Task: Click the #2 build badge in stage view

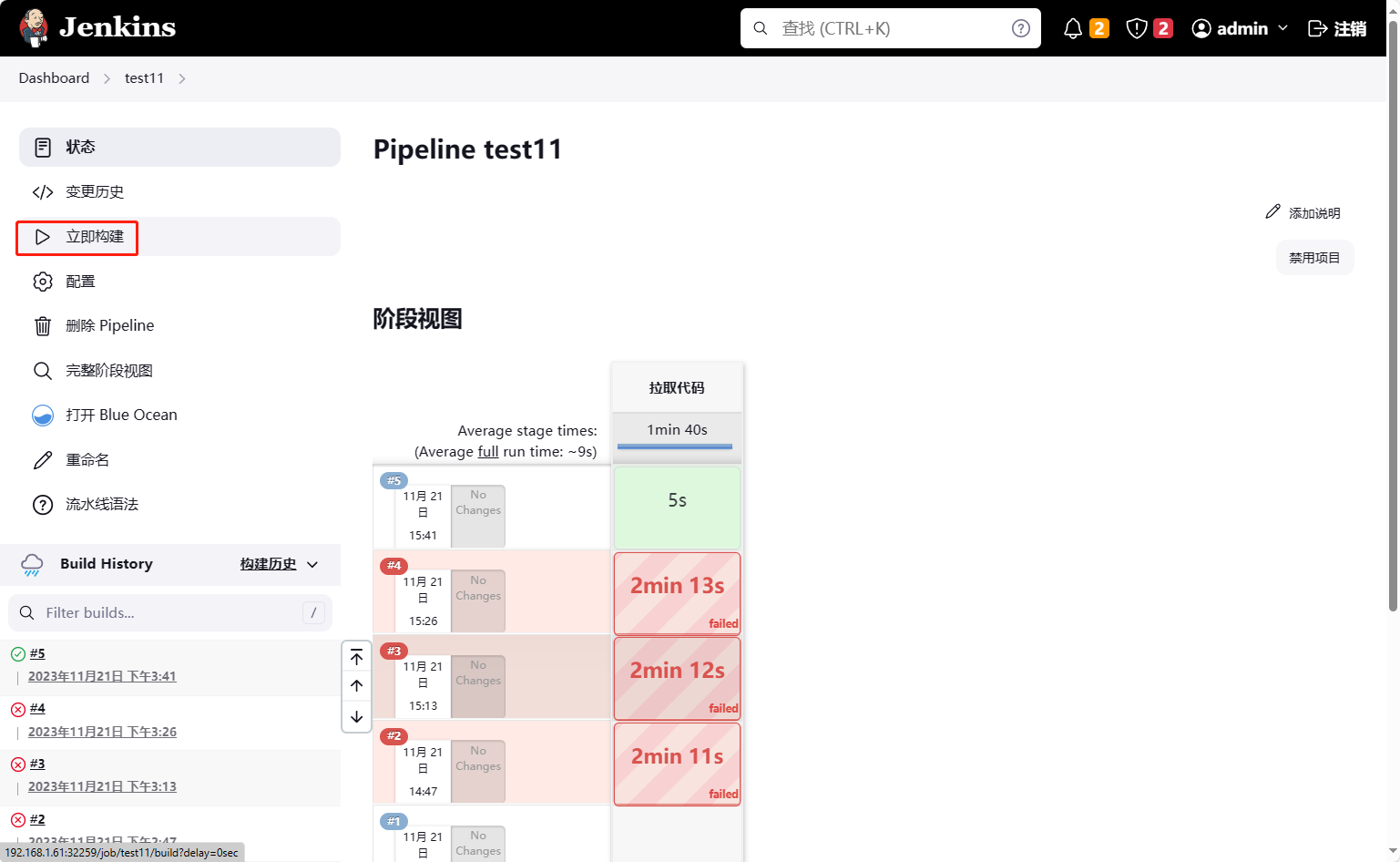Action: coord(393,736)
